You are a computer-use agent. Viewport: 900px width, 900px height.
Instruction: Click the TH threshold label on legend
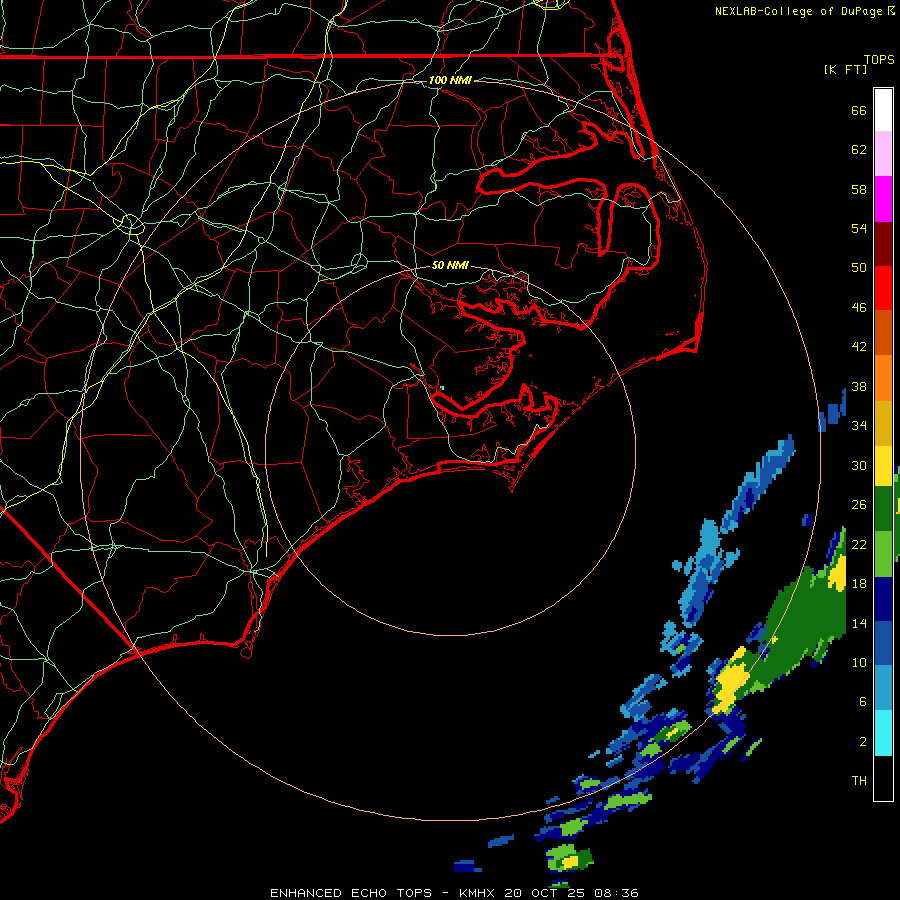click(x=859, y=781)
